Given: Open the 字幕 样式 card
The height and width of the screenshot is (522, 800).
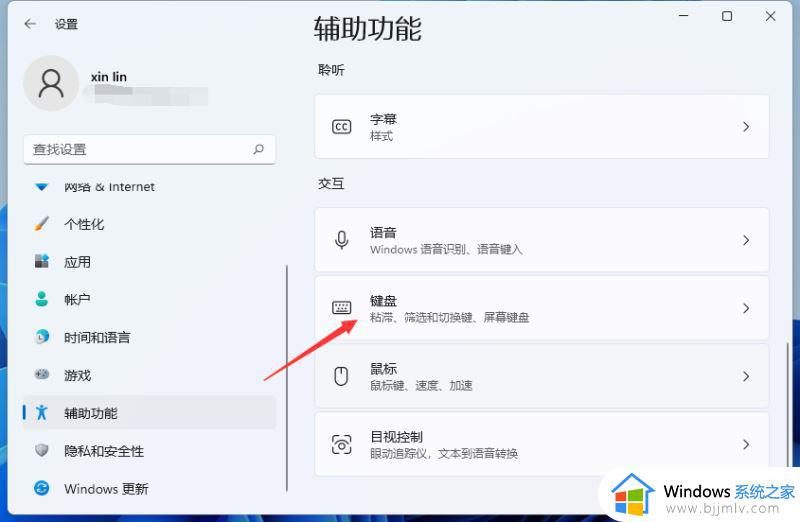Looking at the screenshot, I should point(542,127).
